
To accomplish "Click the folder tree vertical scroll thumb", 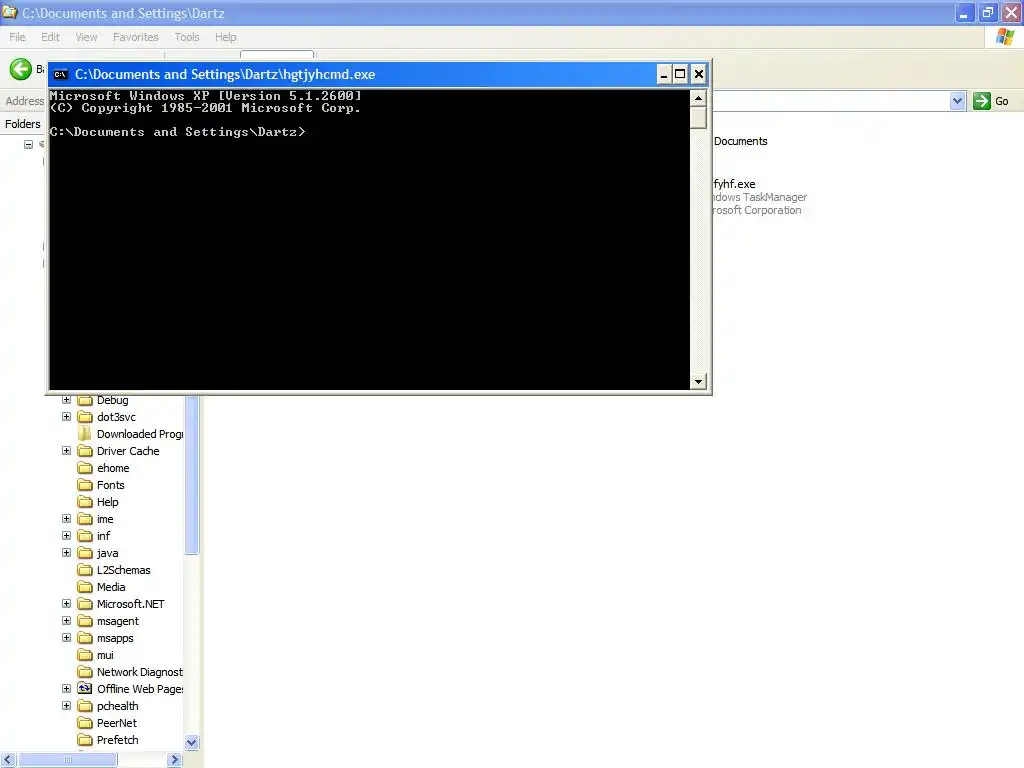I will [x=191, y=475].
